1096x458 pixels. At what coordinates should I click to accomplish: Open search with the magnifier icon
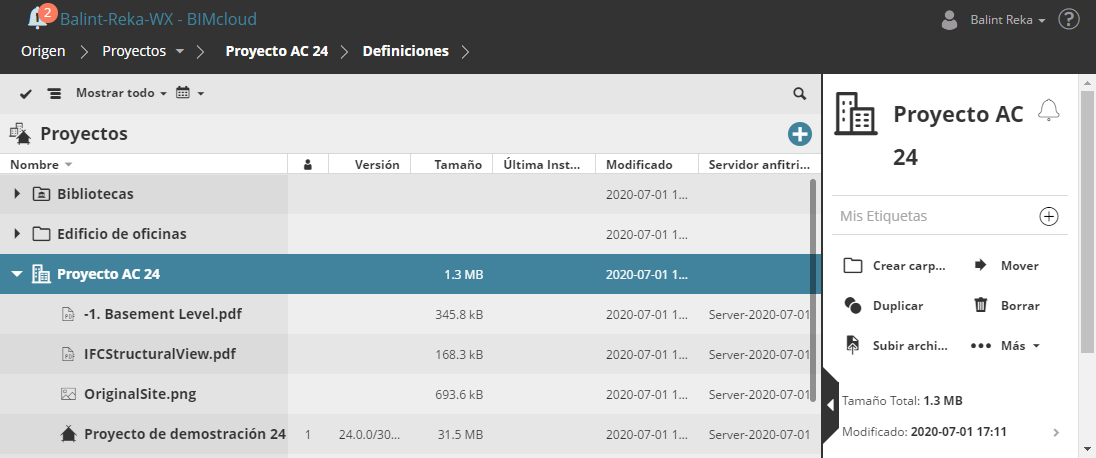(799, 93)
